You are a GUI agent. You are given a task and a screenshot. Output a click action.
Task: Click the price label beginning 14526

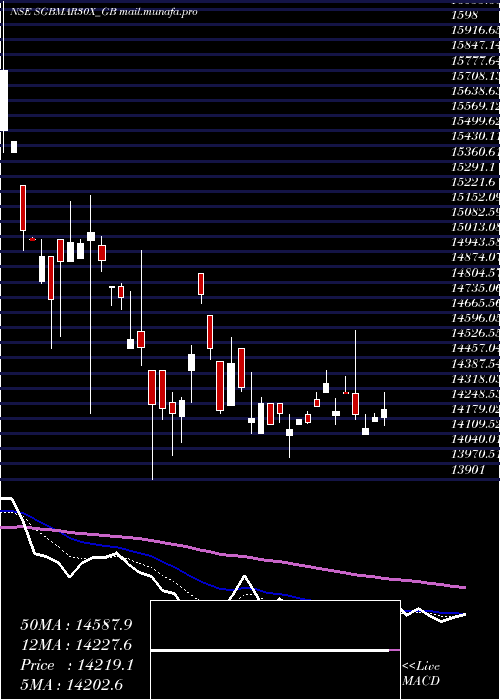coord(475,334)
